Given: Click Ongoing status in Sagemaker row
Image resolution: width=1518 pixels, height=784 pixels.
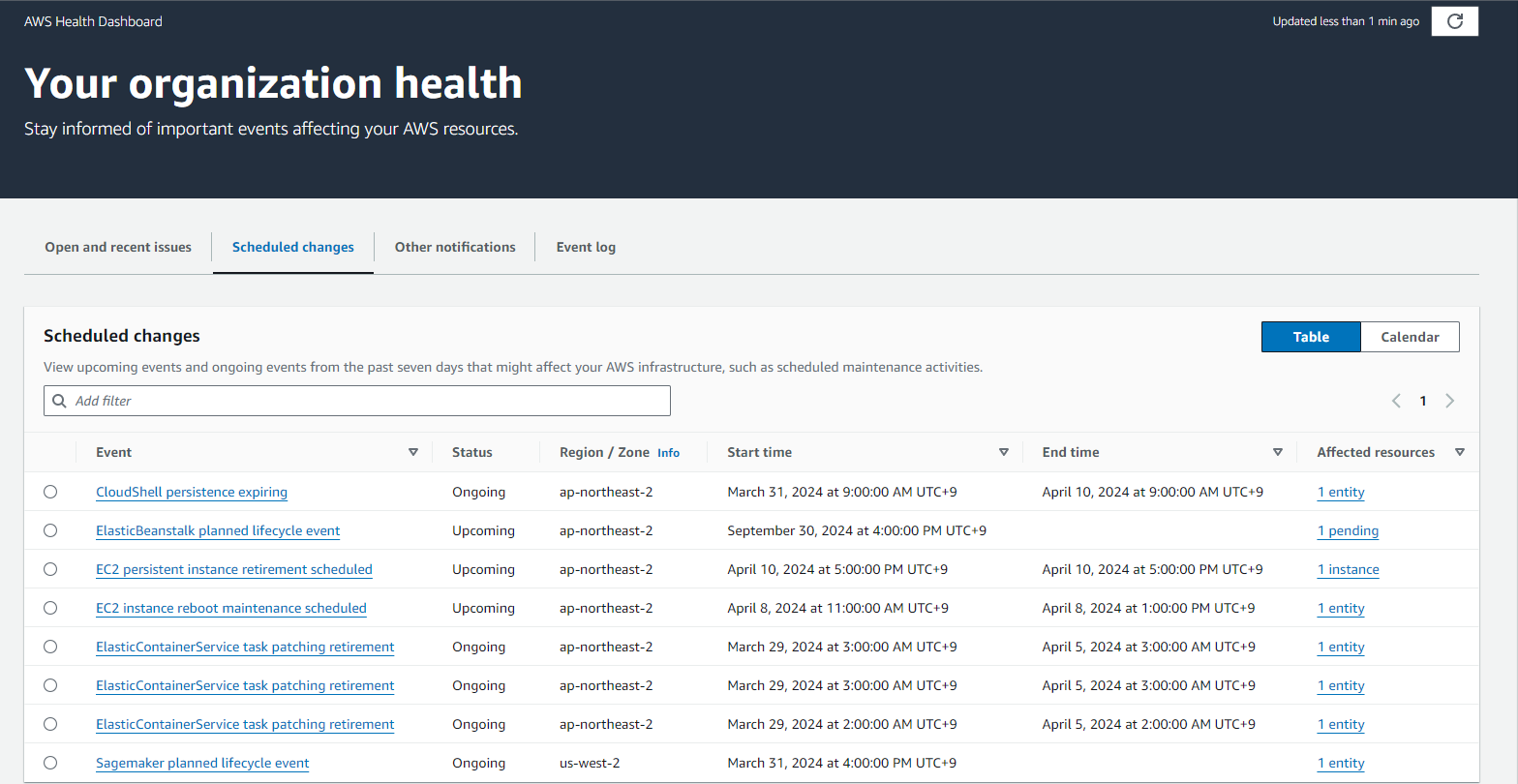Looking at the screenshot, I should pos(478,763).
